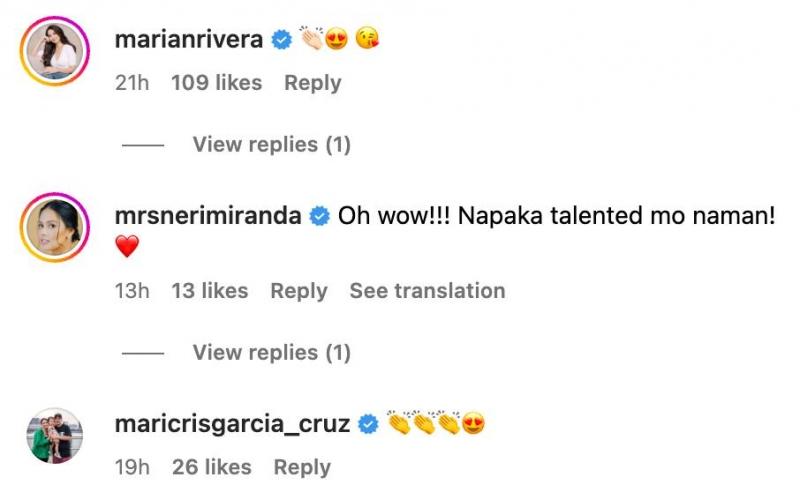Reply to marianrivera's comment

point(312,83)
